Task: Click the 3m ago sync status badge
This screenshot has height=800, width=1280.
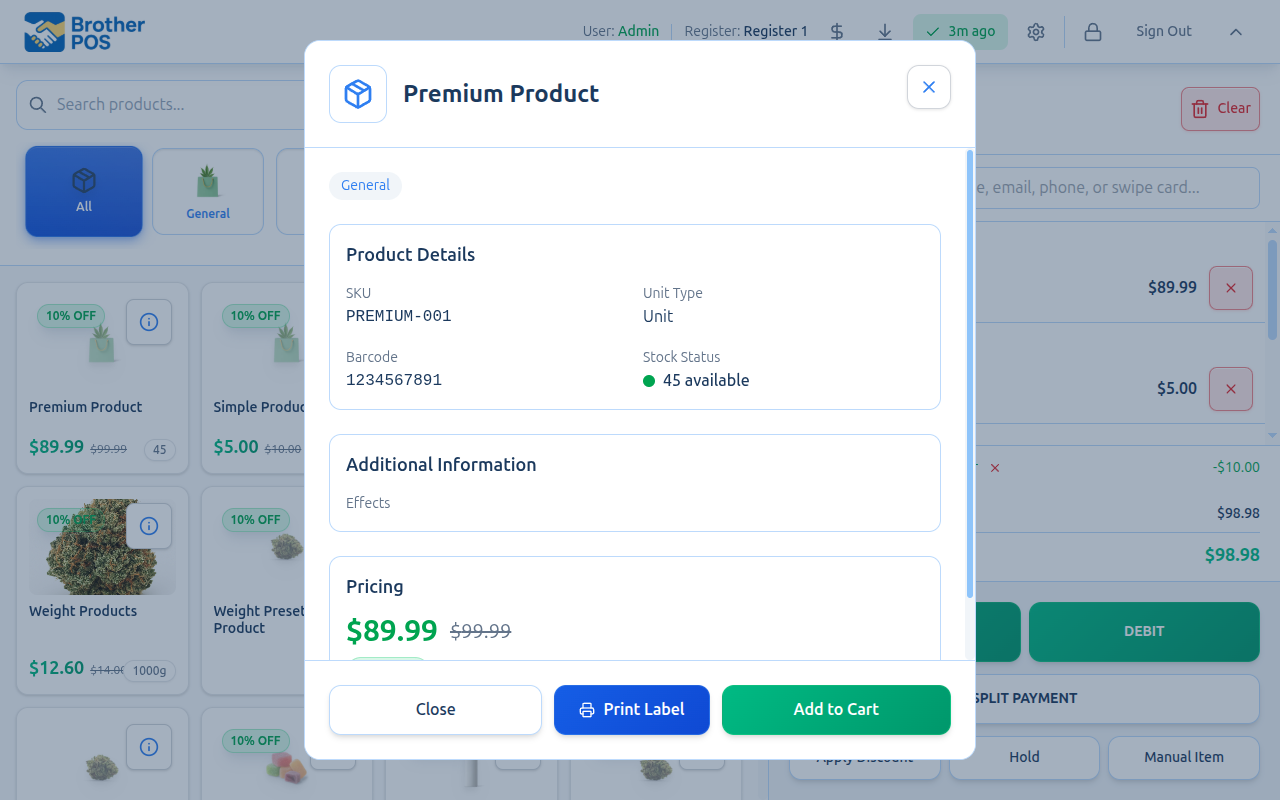Action: (960, 32)
